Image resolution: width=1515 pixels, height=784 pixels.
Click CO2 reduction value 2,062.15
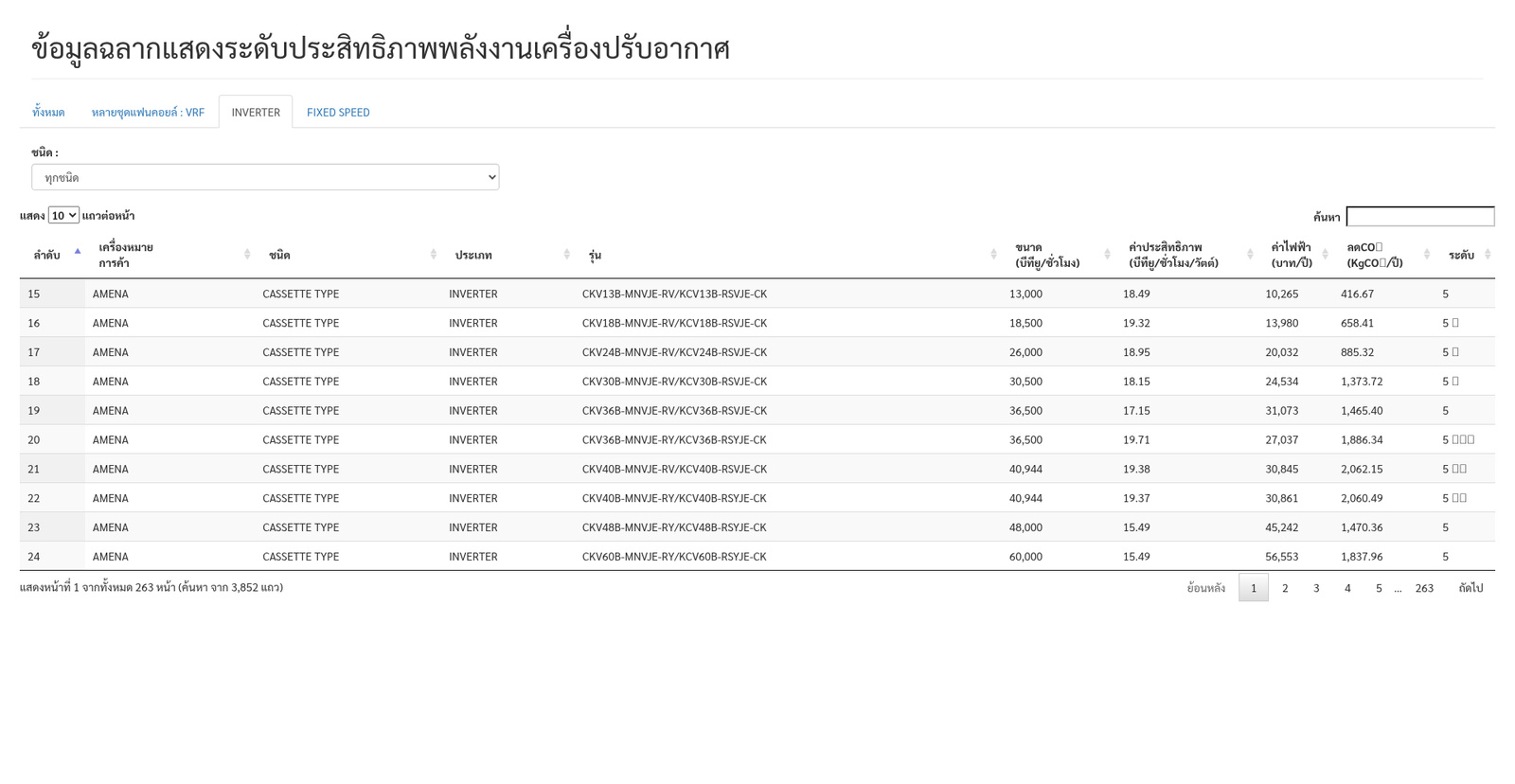point(1362,469)
